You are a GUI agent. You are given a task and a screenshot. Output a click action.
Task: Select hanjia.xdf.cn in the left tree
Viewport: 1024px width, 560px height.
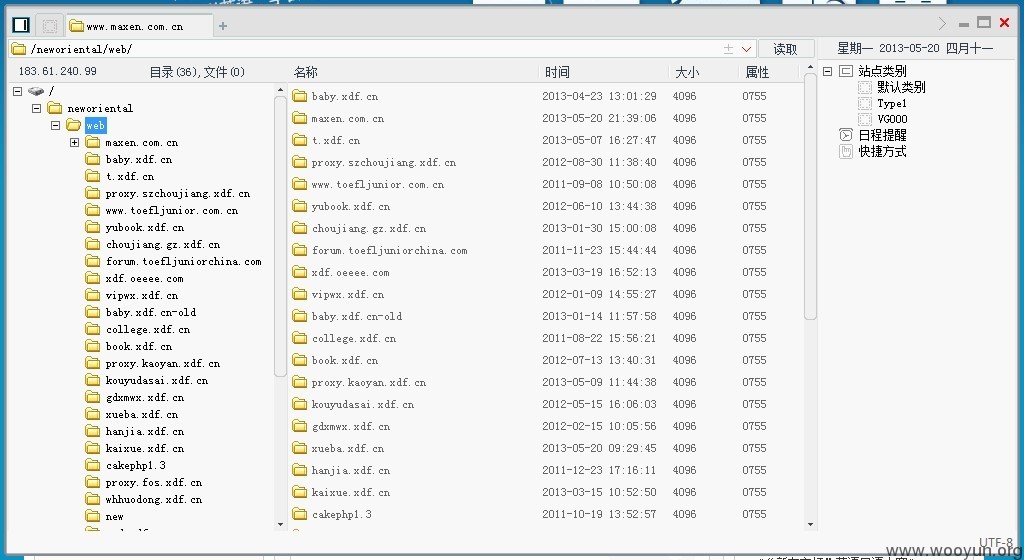[144, 431]
